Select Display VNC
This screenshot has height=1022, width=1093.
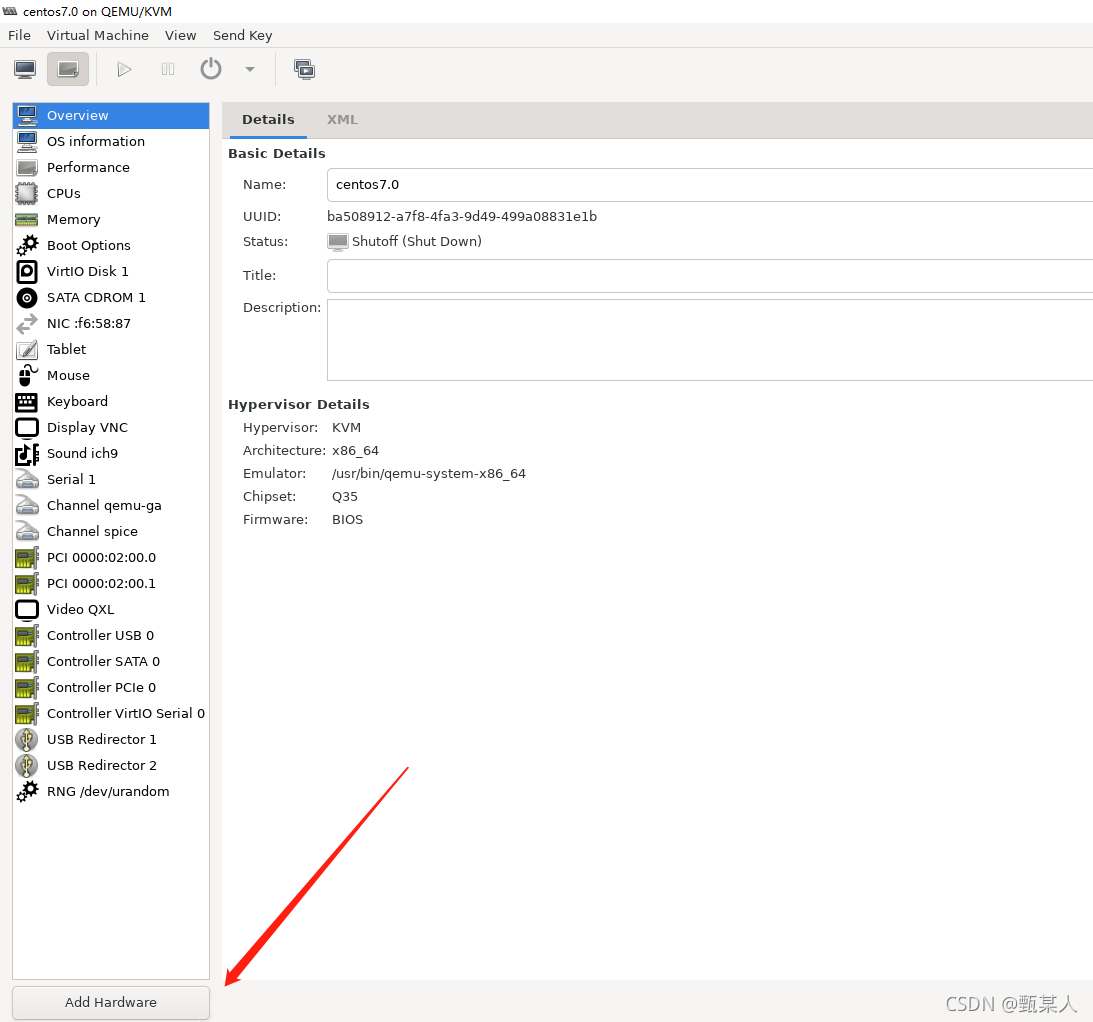click(111, 427)
